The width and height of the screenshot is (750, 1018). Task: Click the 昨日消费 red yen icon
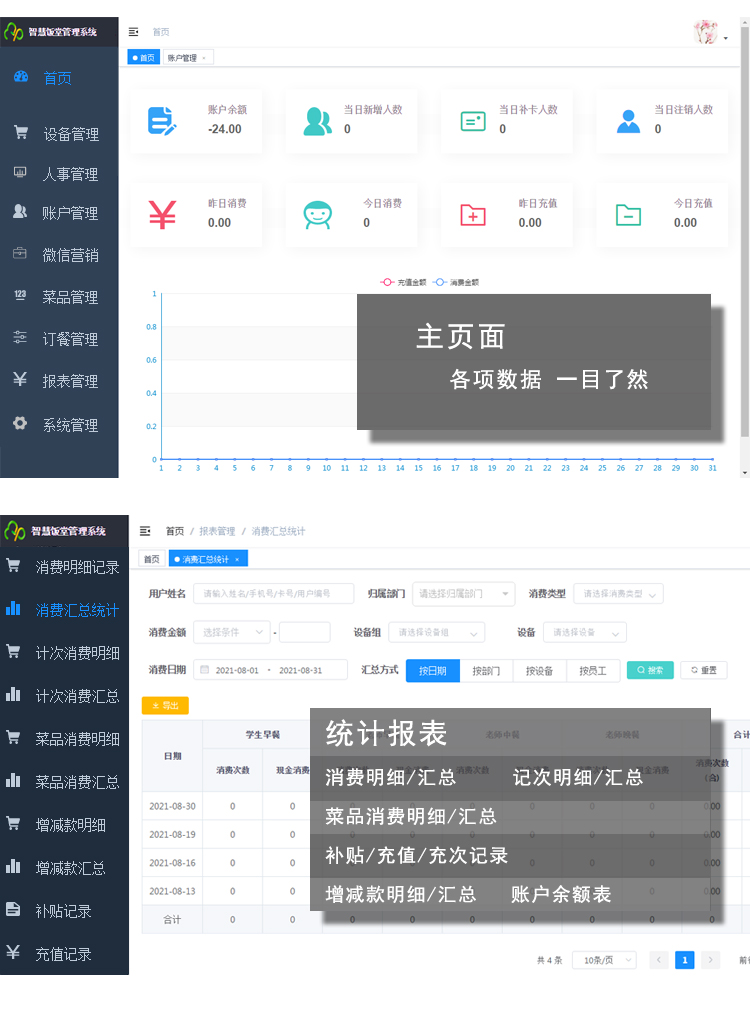coord(162,215)
